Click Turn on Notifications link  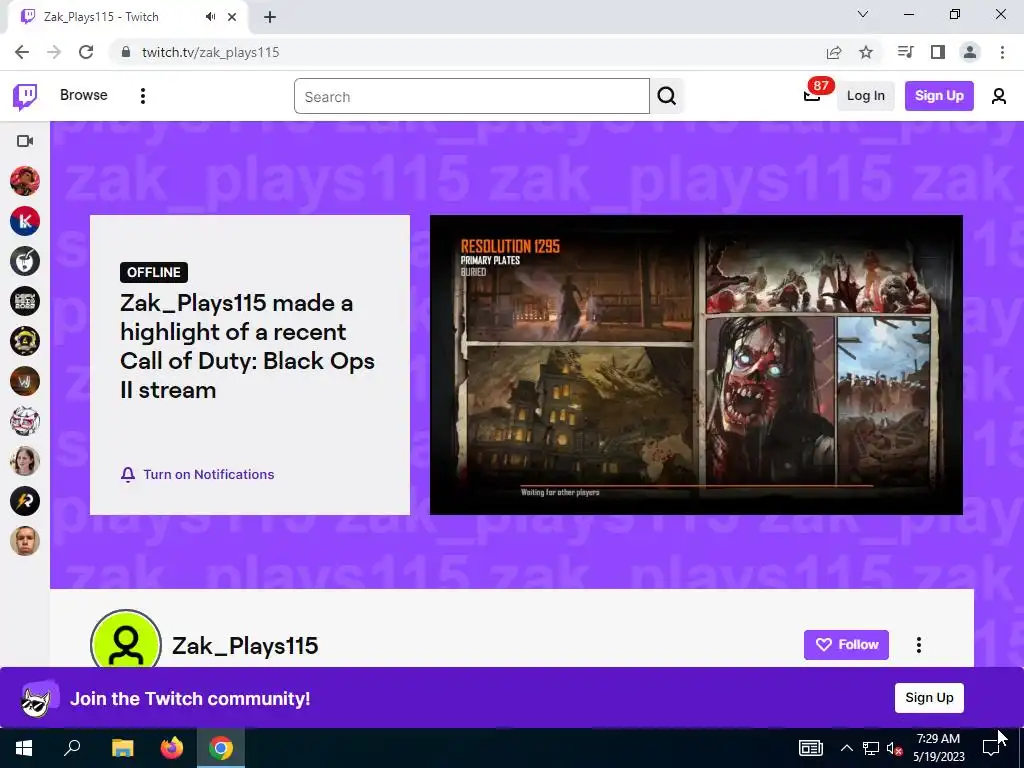point(209,475)
